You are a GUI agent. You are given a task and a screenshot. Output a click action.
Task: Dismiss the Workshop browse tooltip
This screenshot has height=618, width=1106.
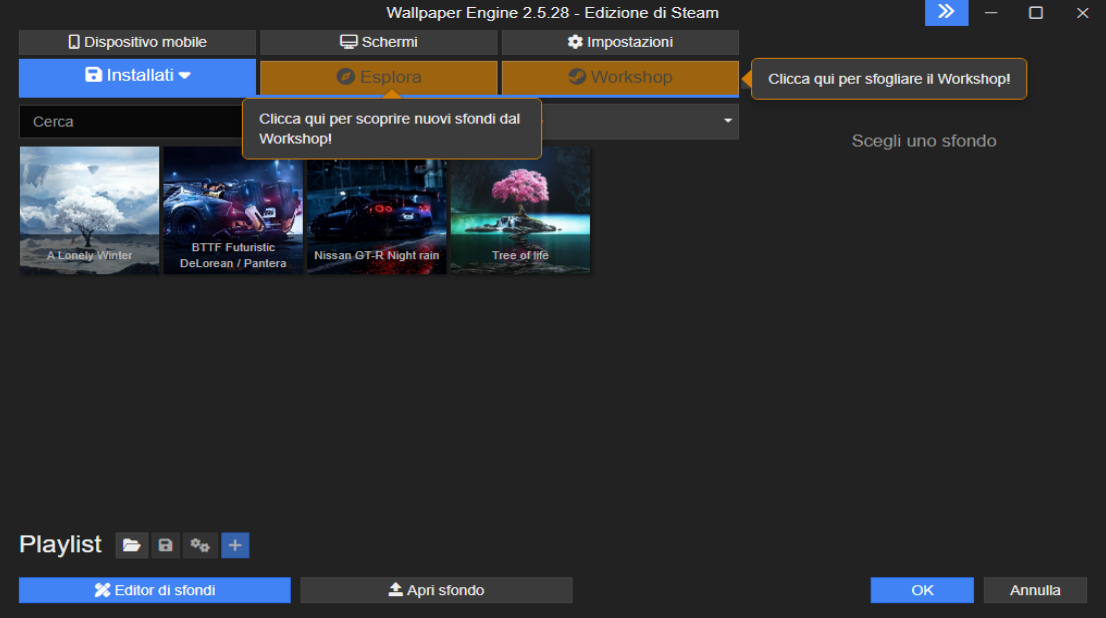pos(889,79)
